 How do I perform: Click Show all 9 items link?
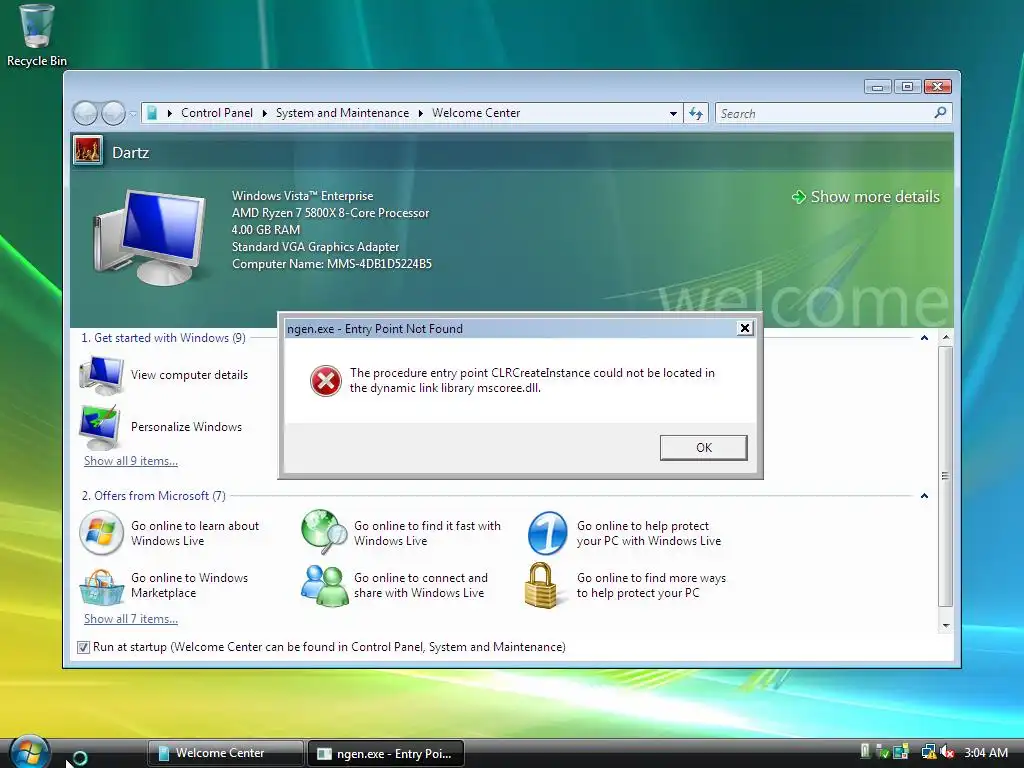(x=131, y=461)
